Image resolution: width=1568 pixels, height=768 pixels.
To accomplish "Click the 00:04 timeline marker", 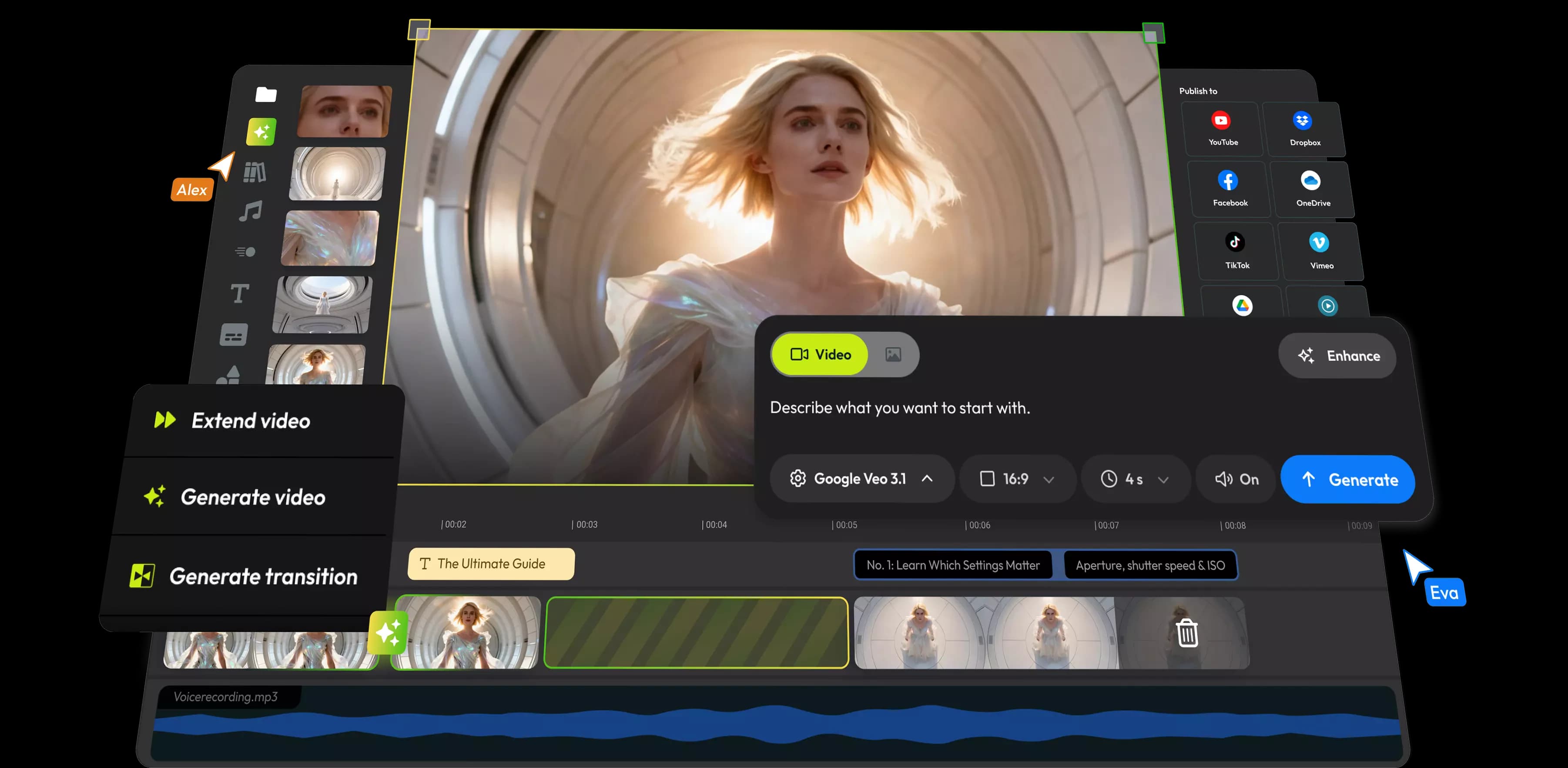I will coord(715,524).
